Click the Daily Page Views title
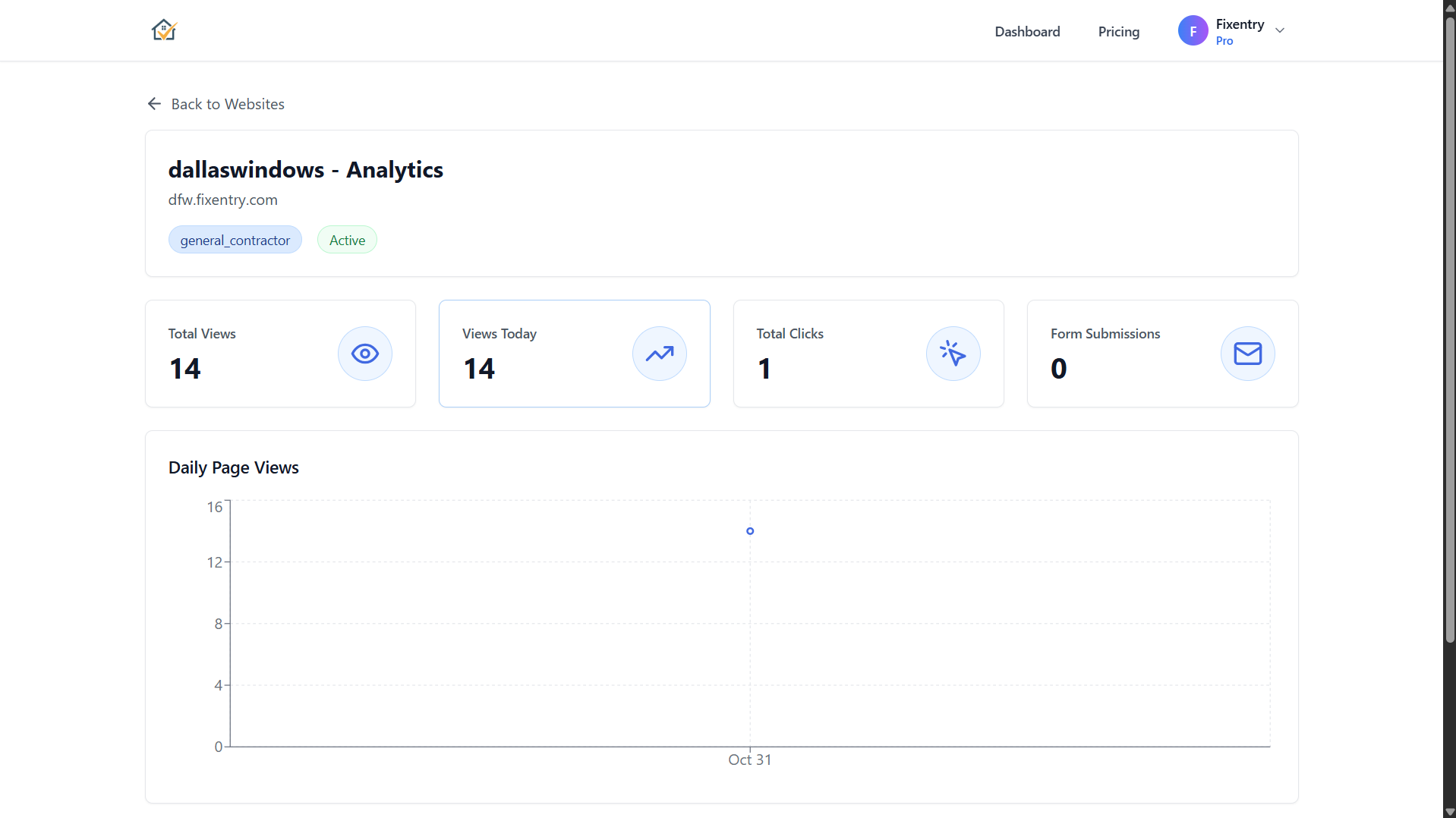This screenshot has height=818, width=1456. coord(234,467)
